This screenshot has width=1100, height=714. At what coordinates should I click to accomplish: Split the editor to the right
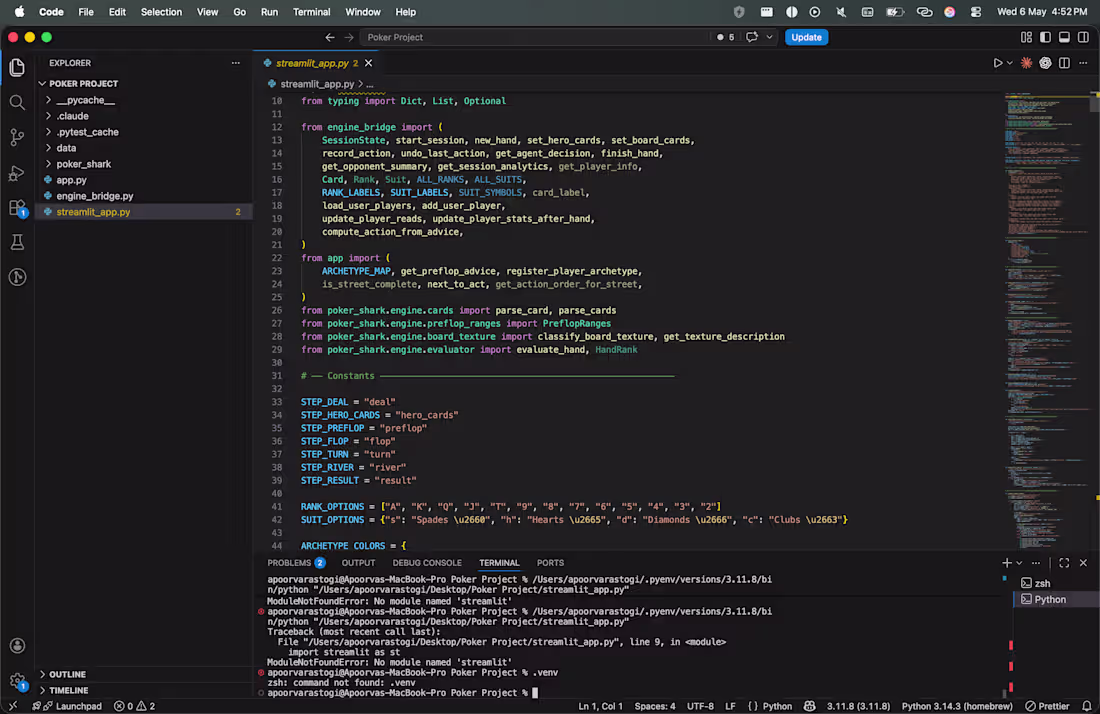coord(1064,63)
